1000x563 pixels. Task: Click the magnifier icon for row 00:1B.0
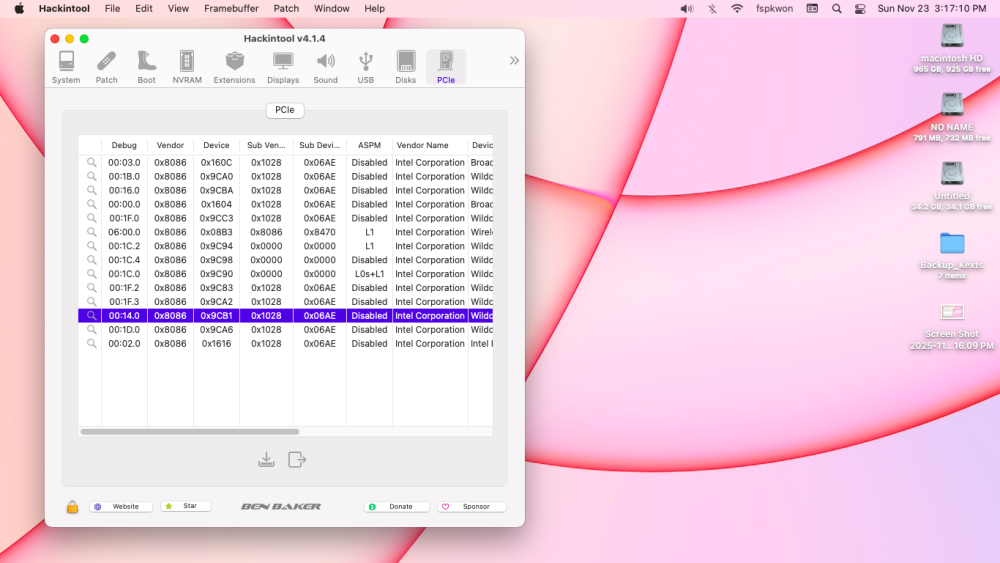[x=92, y=177]
